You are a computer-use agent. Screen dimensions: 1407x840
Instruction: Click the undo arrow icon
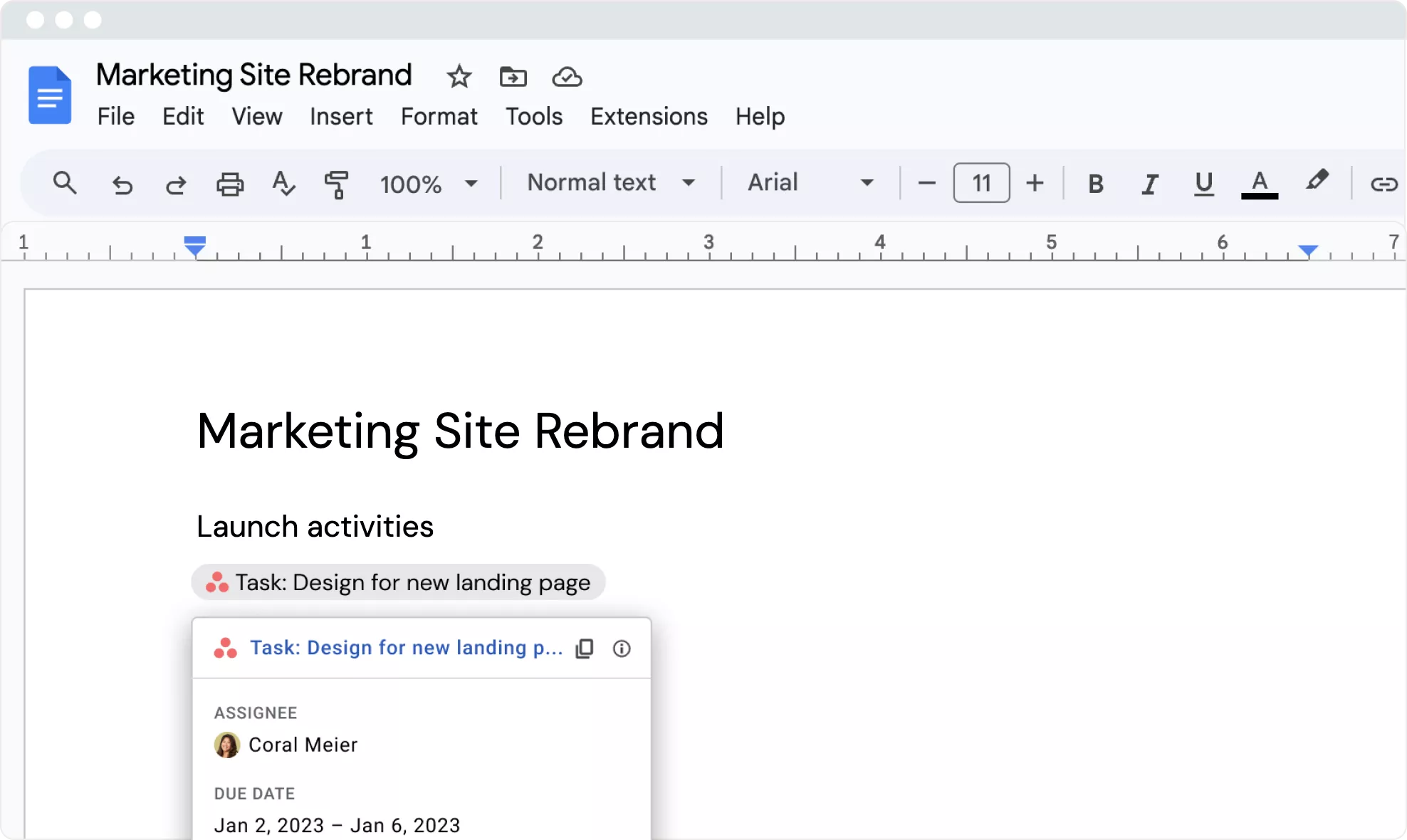[x=122, y=185]
